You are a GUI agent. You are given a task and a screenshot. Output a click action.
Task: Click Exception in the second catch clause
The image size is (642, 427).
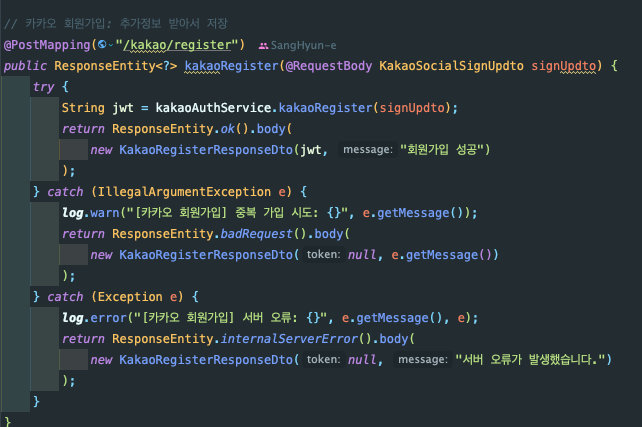tap(130, 297)
